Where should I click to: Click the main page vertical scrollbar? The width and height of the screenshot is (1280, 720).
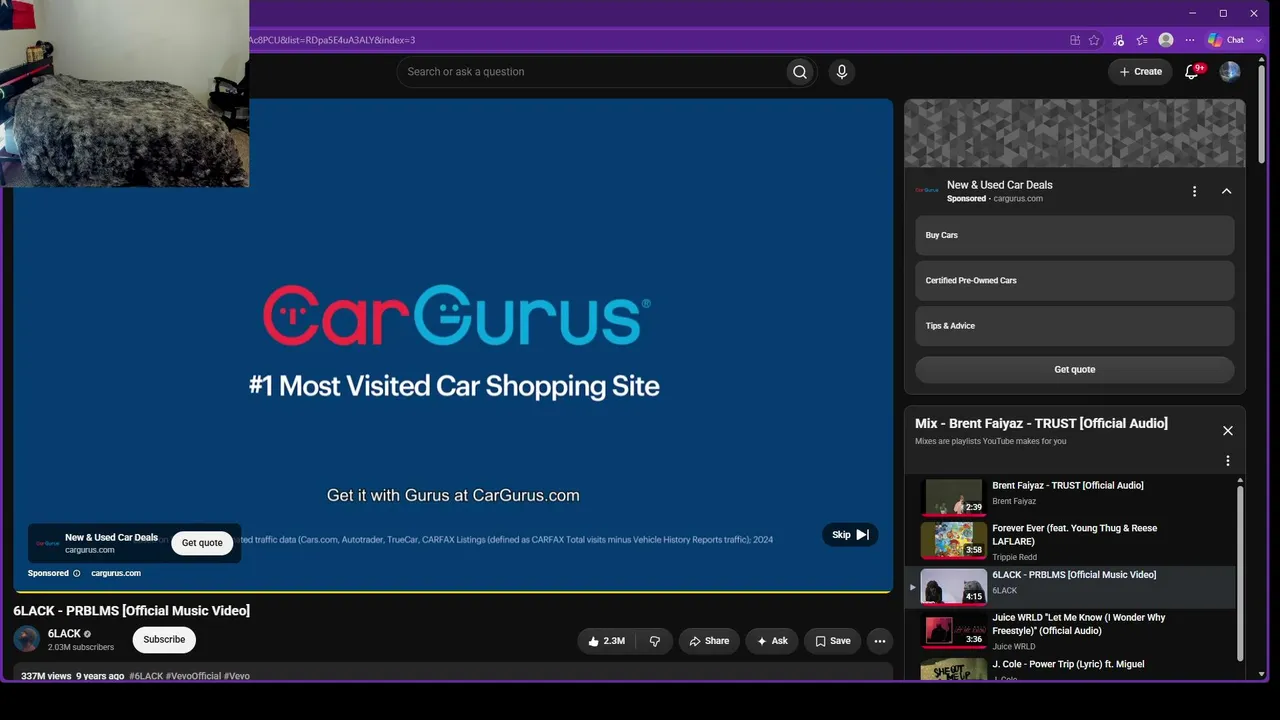click(x=1262, y=115)
